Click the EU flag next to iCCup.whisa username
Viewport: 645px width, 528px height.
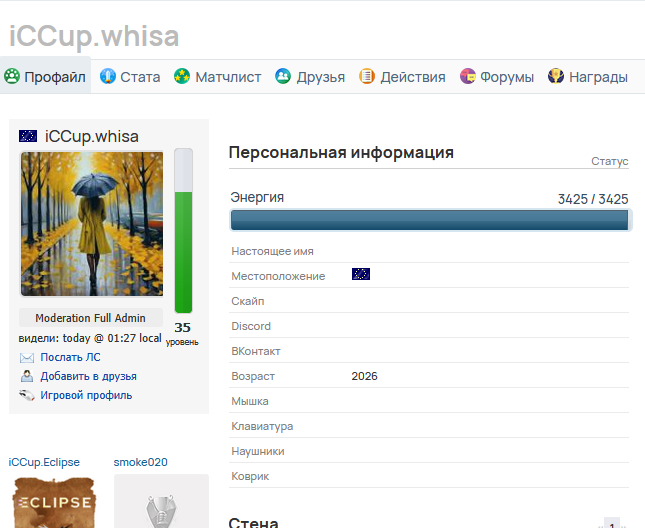coord(28,136)
